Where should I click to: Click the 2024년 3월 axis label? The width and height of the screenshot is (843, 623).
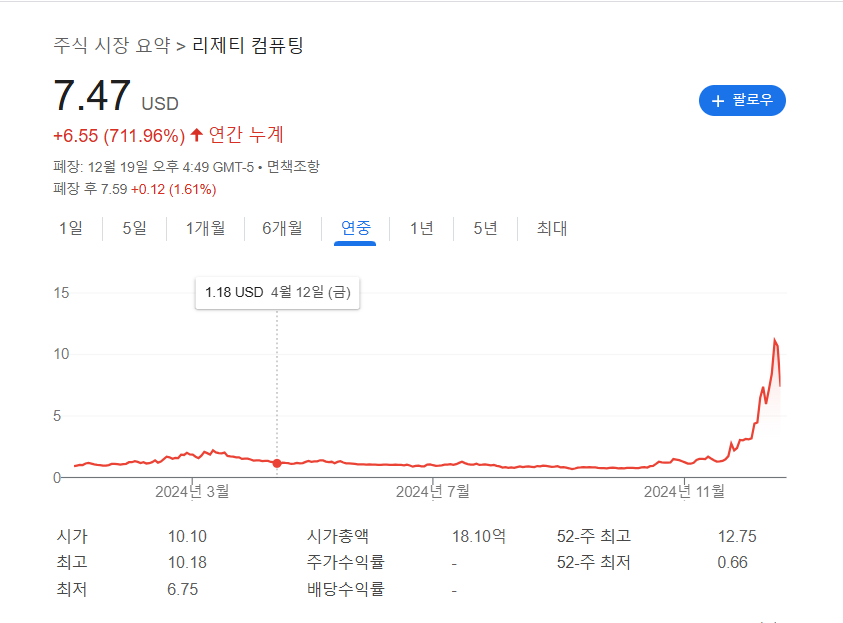[192, 491]
